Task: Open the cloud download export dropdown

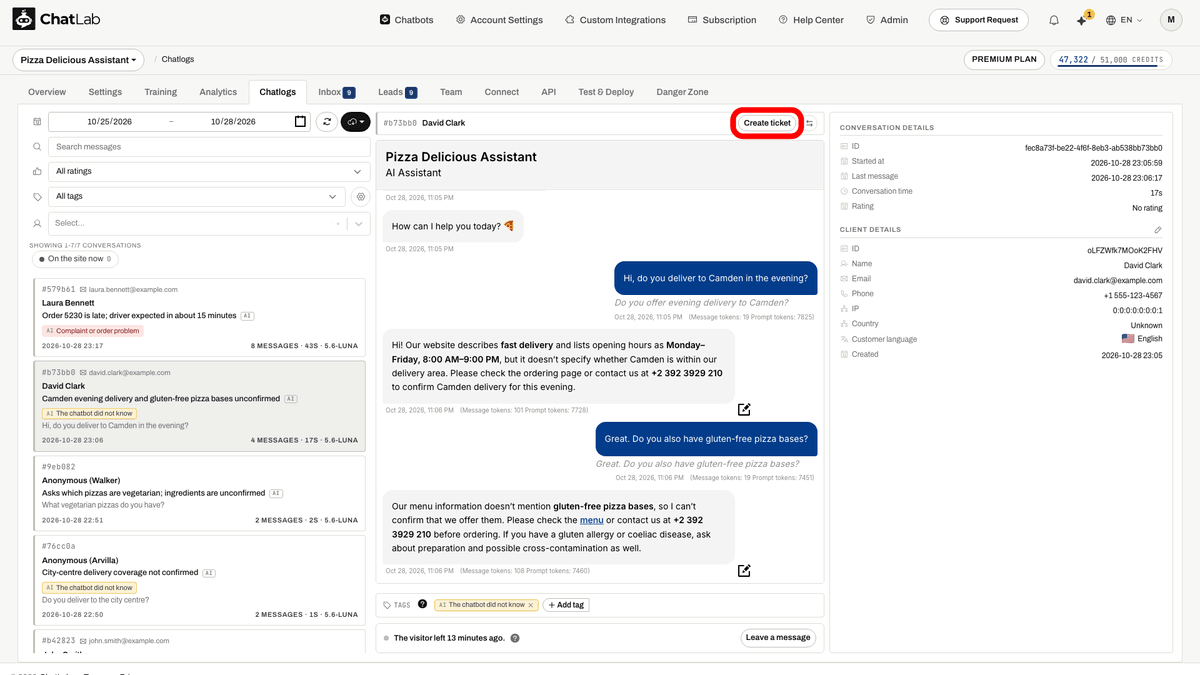Action: 356,122
